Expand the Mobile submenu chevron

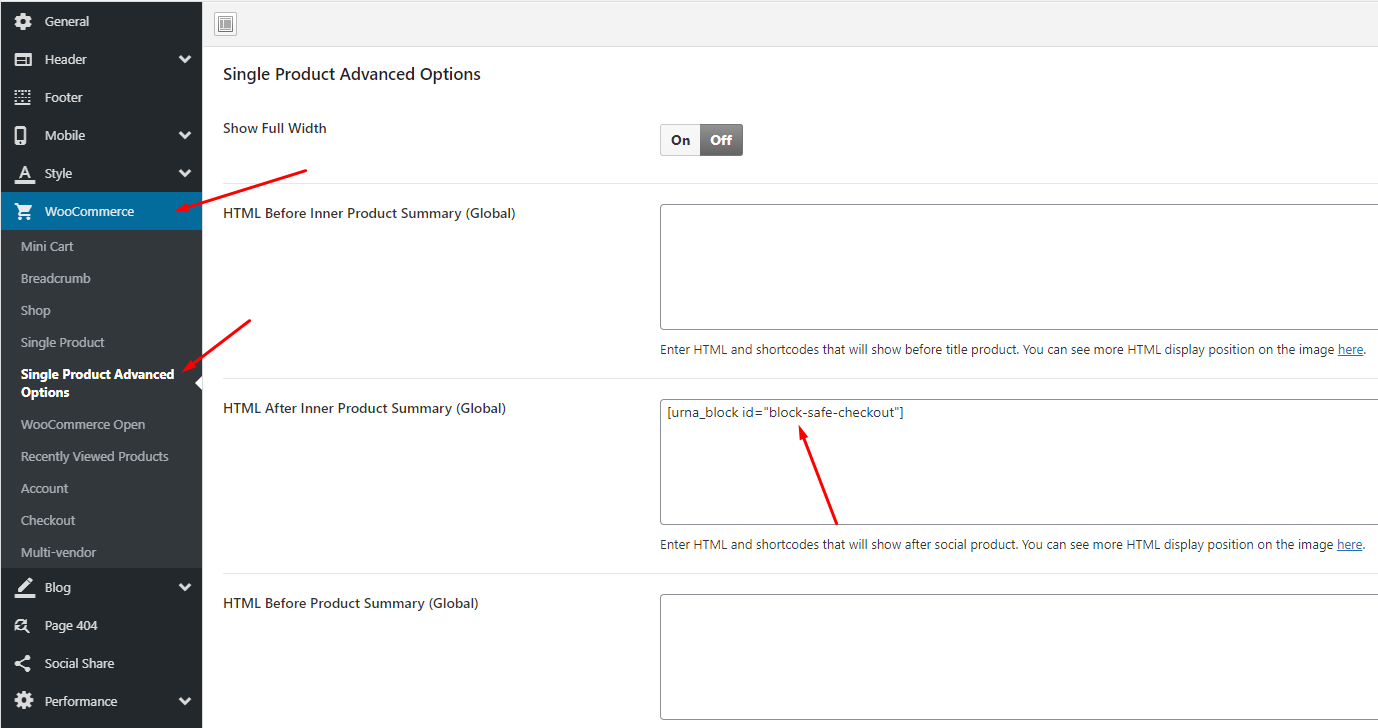point(185,135)
